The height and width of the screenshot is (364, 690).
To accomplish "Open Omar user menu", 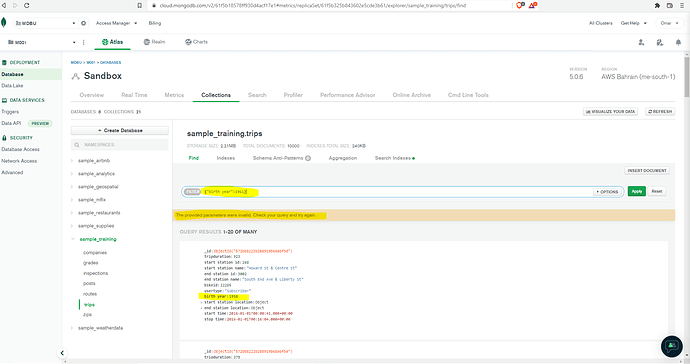I will point(669,23).
